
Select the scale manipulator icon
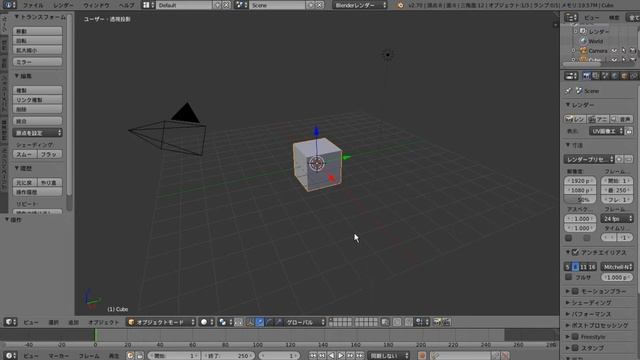(279, 322)
